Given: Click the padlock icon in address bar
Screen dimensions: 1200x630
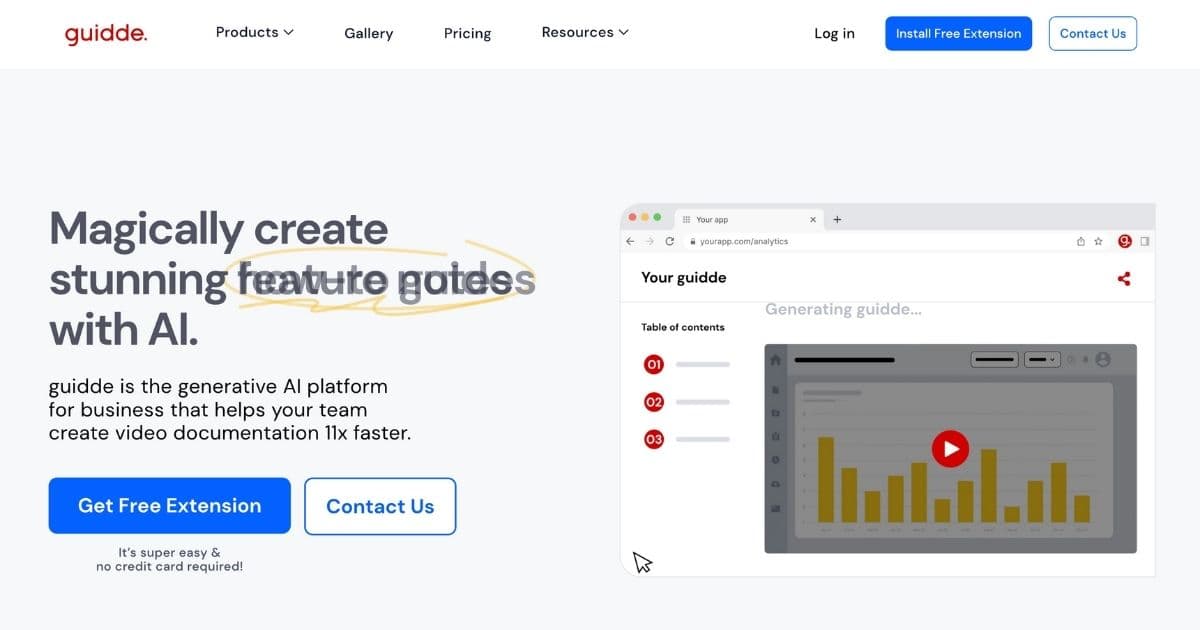Looking at the screenshot, I should pyautogui.click(x=691, y=241).
